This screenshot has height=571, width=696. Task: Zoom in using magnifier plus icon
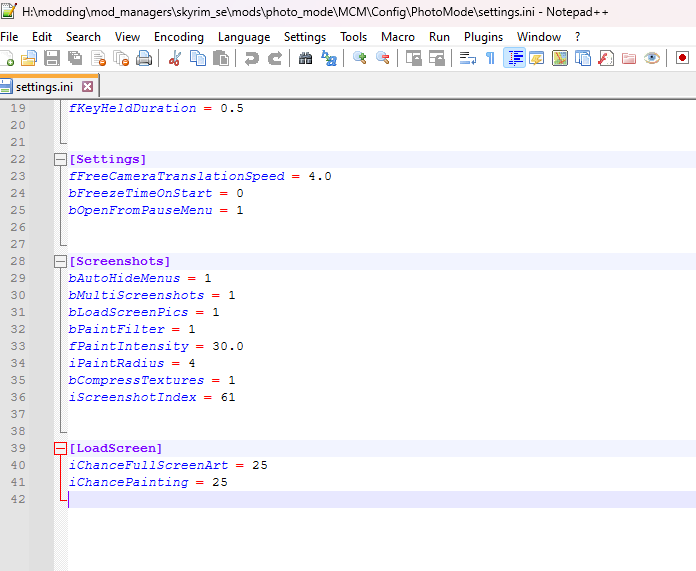tap(360, 58)
